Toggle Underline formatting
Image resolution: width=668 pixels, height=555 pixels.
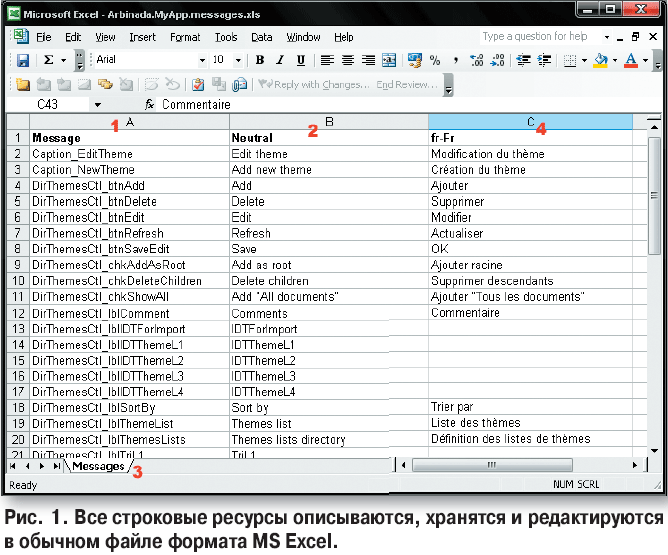301,61
